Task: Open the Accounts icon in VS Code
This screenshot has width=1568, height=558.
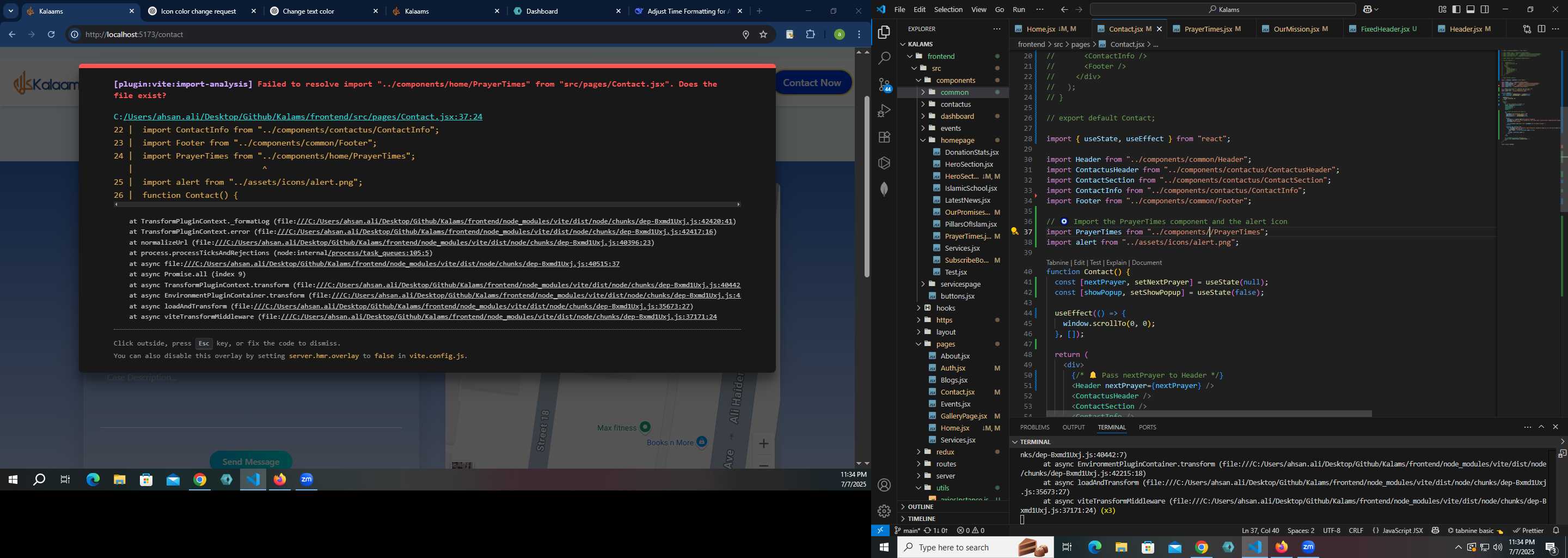Action: pyautogui.click(x=884, y=486)
